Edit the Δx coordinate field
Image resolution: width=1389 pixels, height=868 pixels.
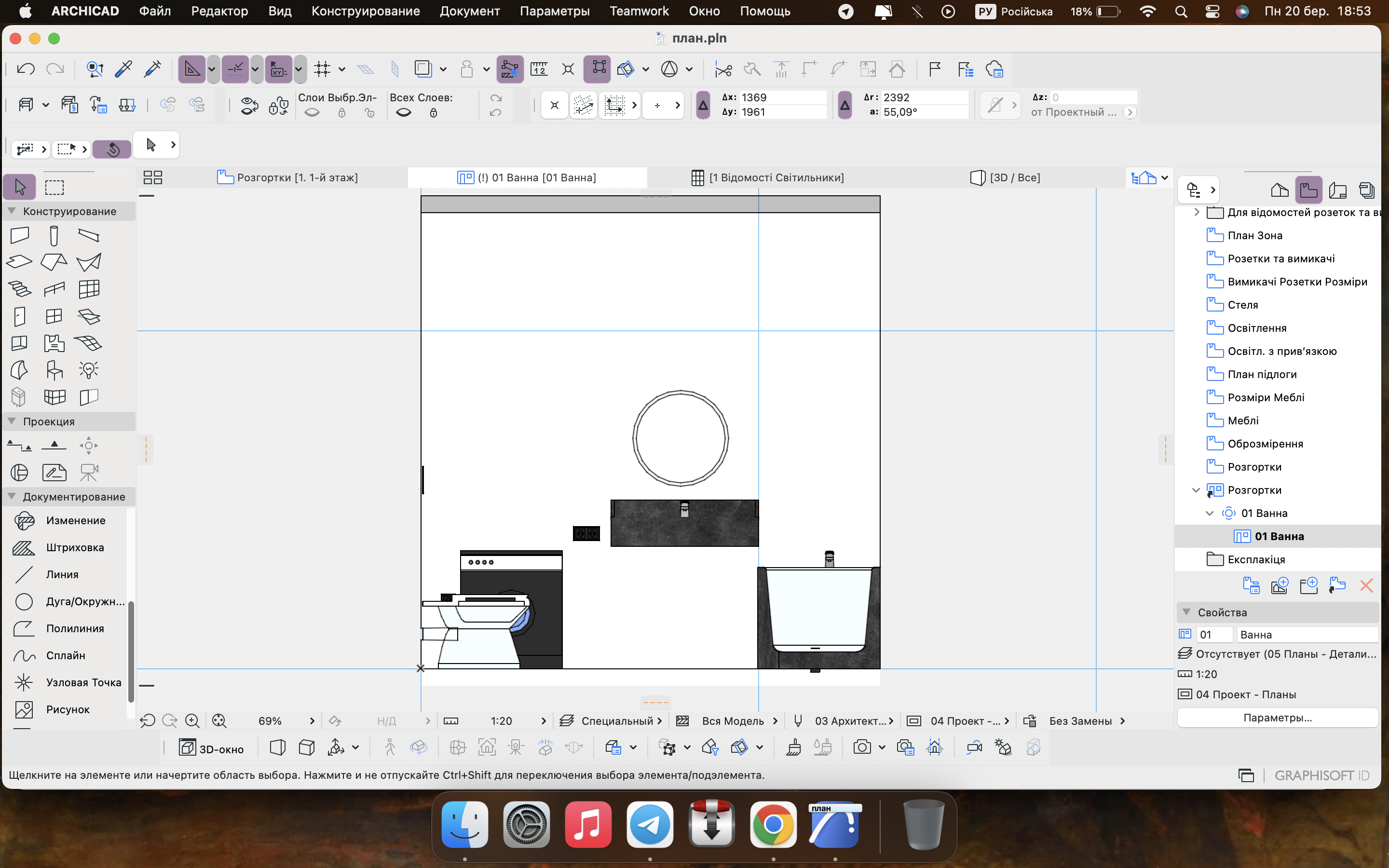(782, 97)
